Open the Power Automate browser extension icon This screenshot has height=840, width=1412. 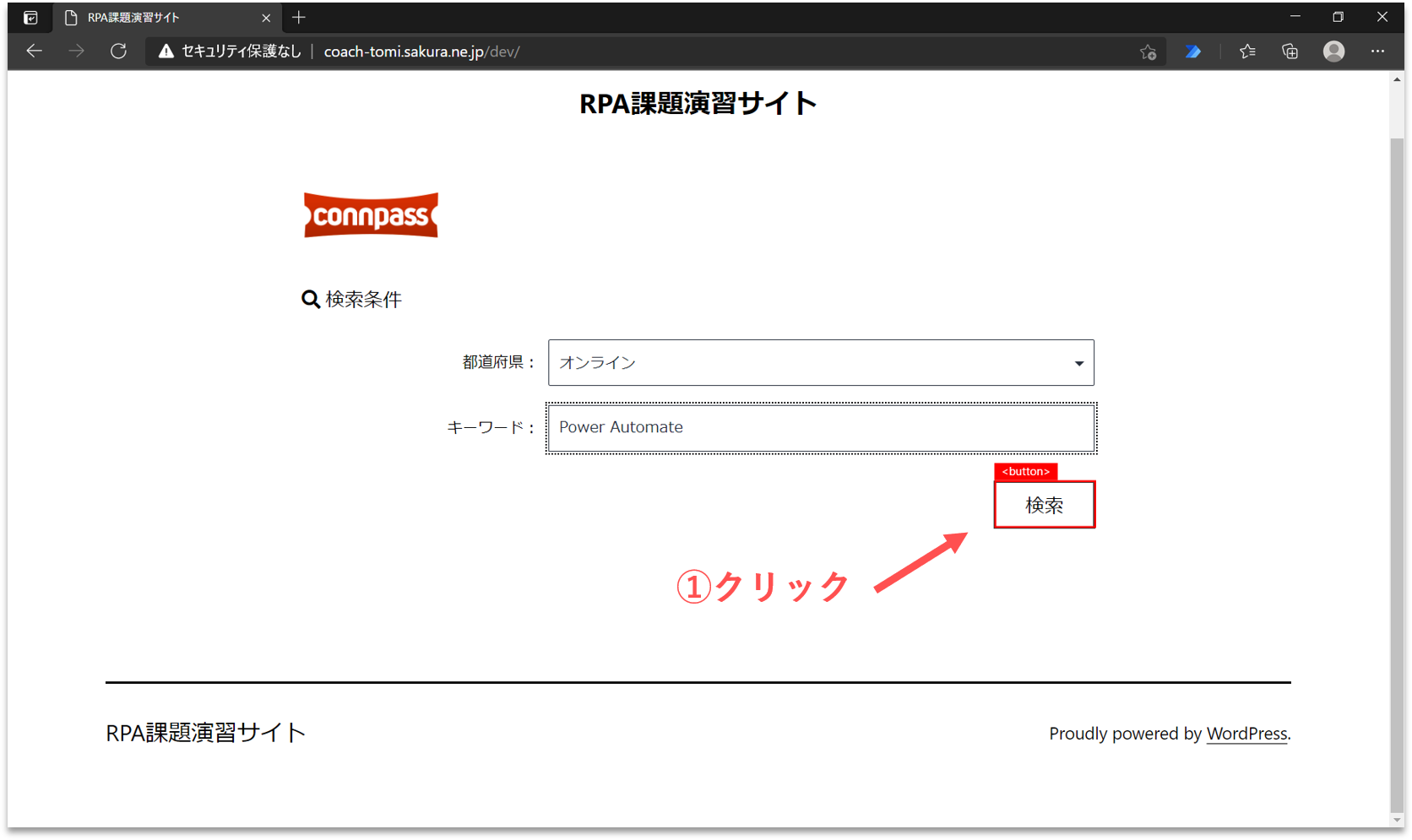[1192, 52]
